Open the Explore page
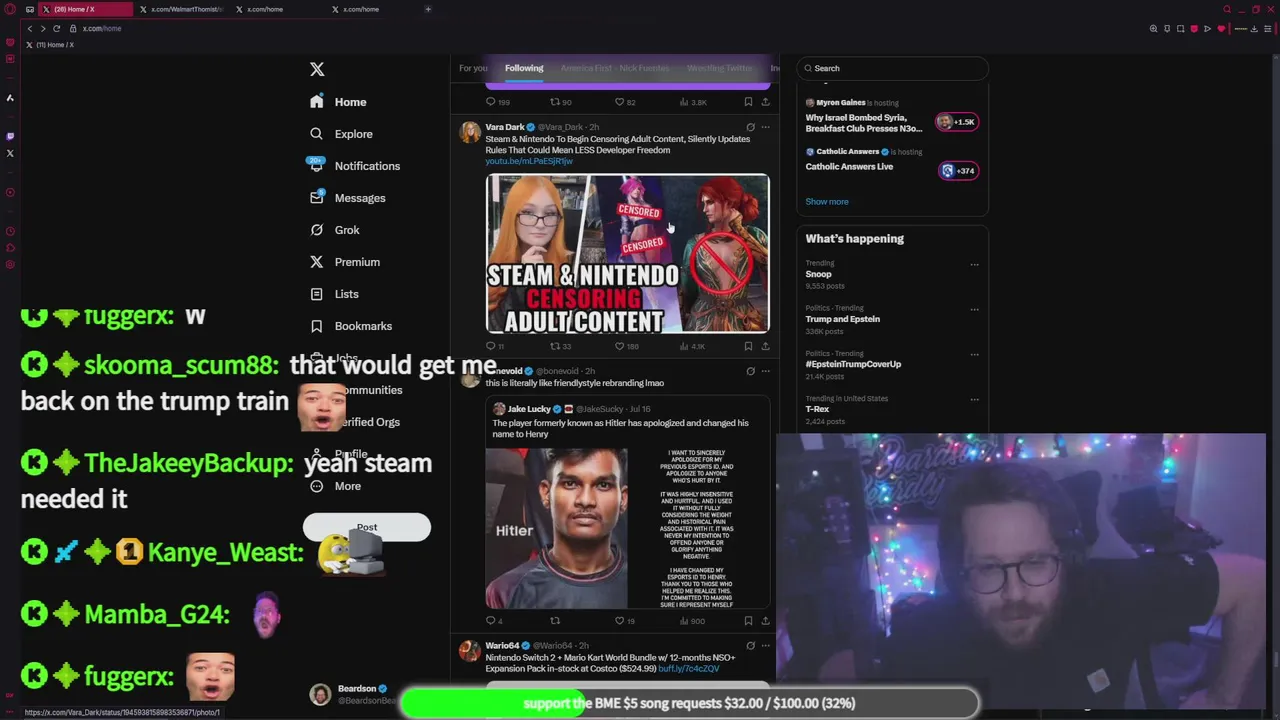Image resolution: width=1280 pixels, height=720 pixels. 341,134
